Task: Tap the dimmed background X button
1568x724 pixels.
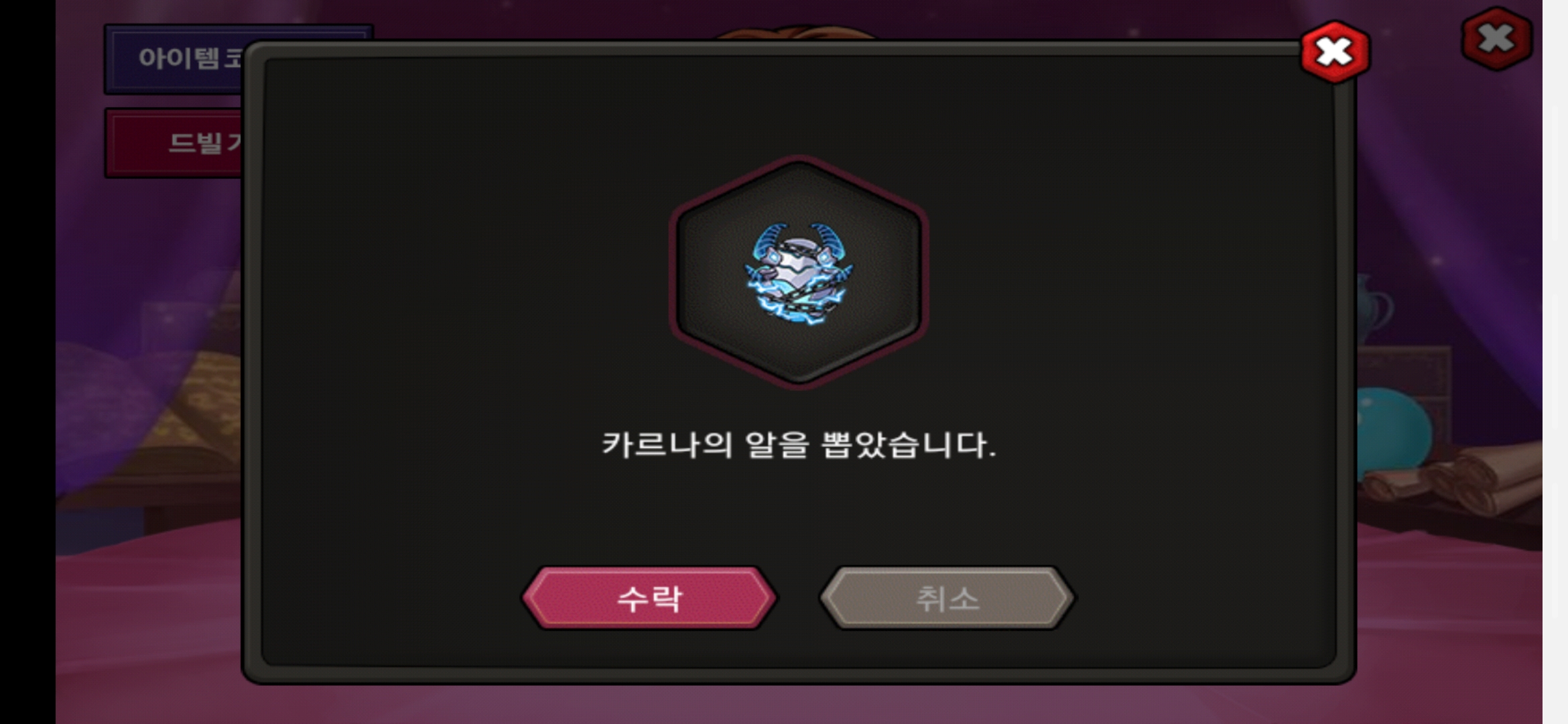Action: click(1496, 38)
